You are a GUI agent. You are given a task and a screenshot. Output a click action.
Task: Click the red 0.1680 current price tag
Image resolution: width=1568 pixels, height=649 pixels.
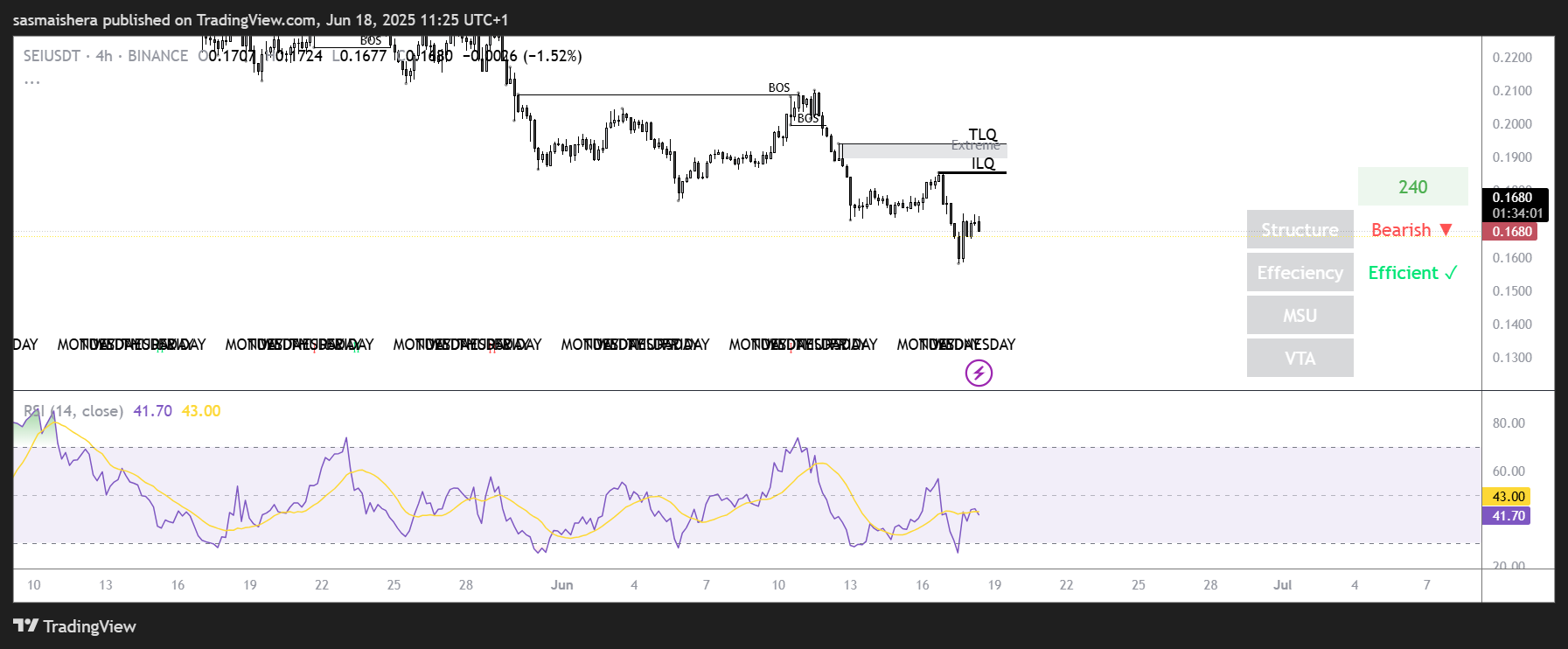tap(1511, 232)
